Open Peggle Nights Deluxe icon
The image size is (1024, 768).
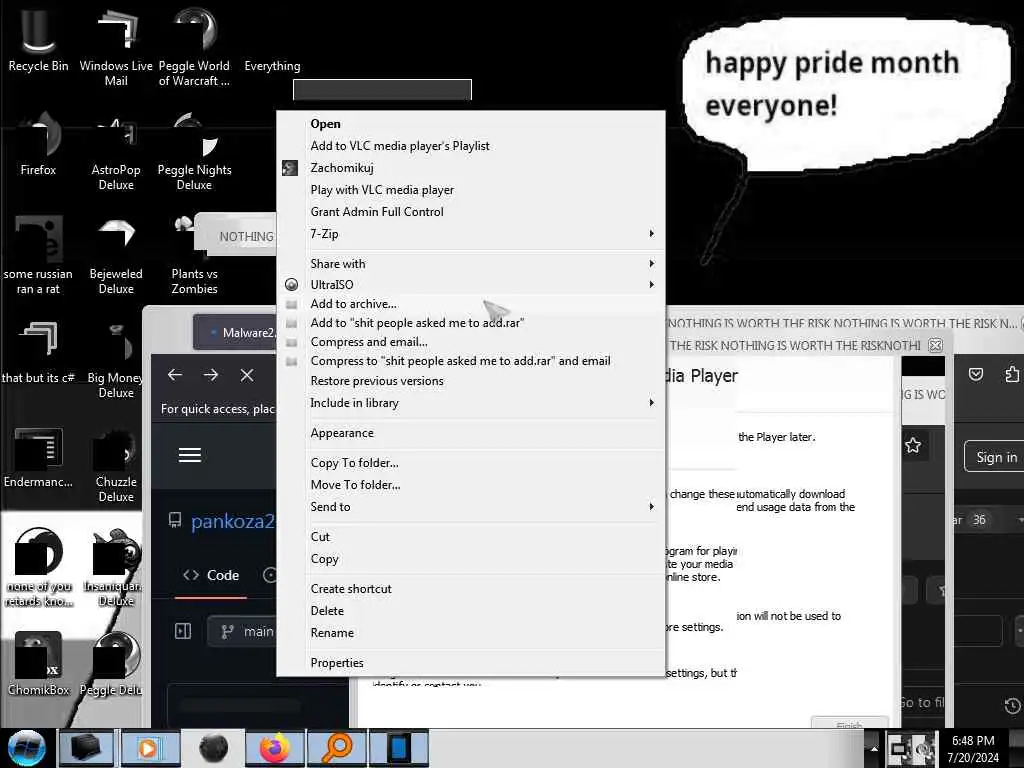click(x=194, y=150)
